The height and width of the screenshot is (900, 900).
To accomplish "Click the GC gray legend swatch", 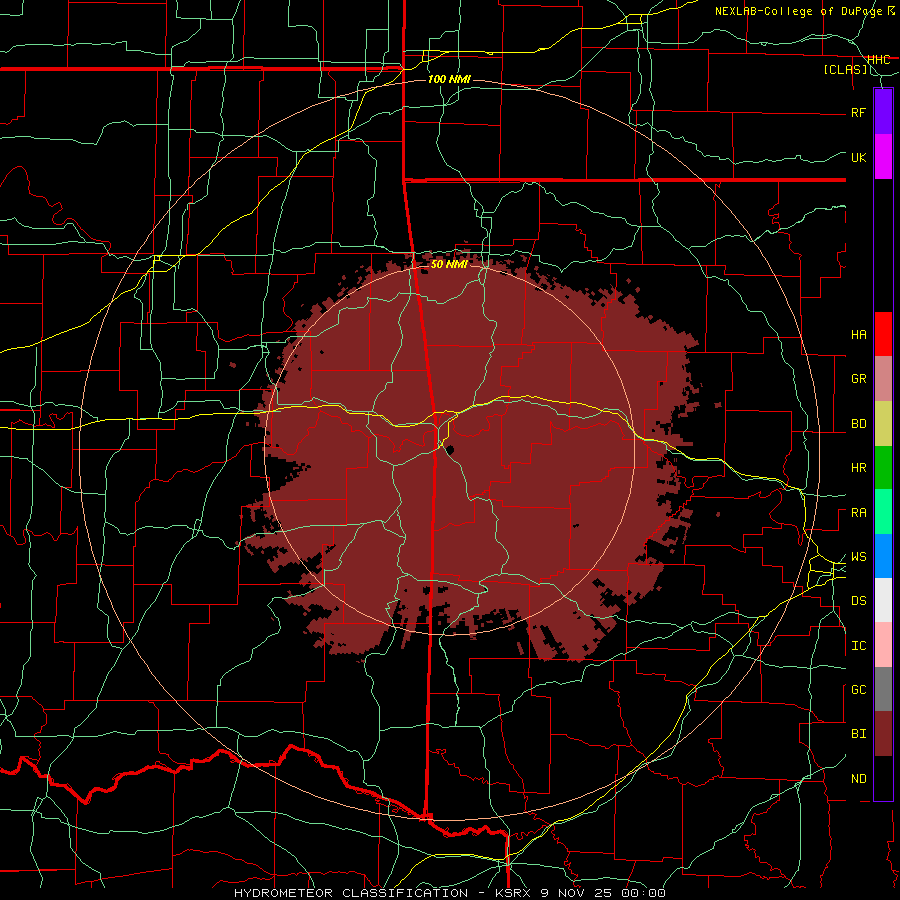I will pos(883,689).
